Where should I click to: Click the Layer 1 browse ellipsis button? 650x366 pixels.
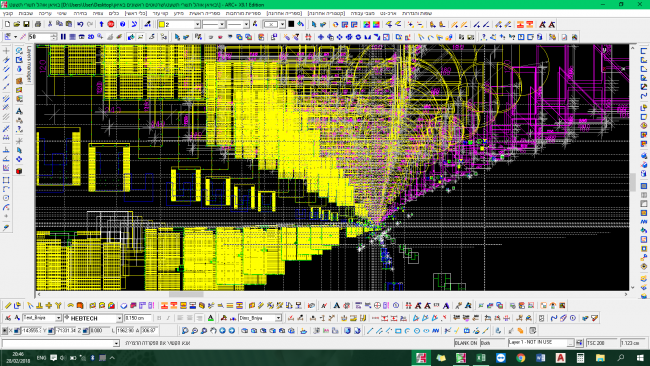click(570, 343)
